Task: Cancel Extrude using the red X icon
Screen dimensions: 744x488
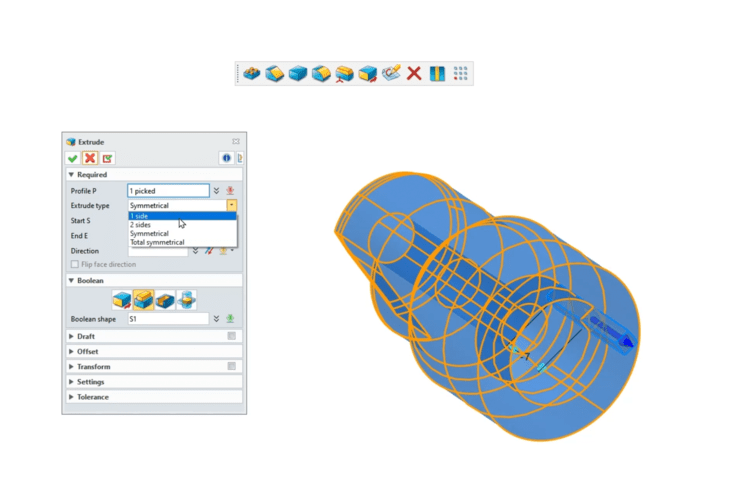Action: [x=90, y=158]
